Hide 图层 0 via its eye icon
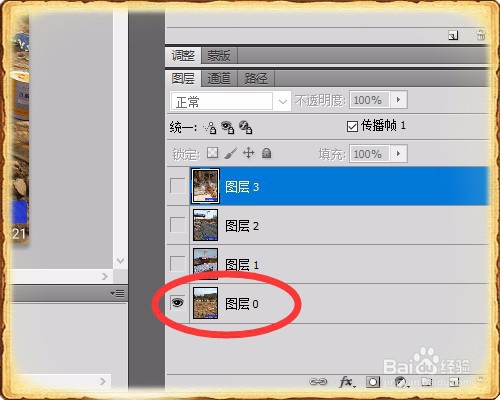 point(178,303)
